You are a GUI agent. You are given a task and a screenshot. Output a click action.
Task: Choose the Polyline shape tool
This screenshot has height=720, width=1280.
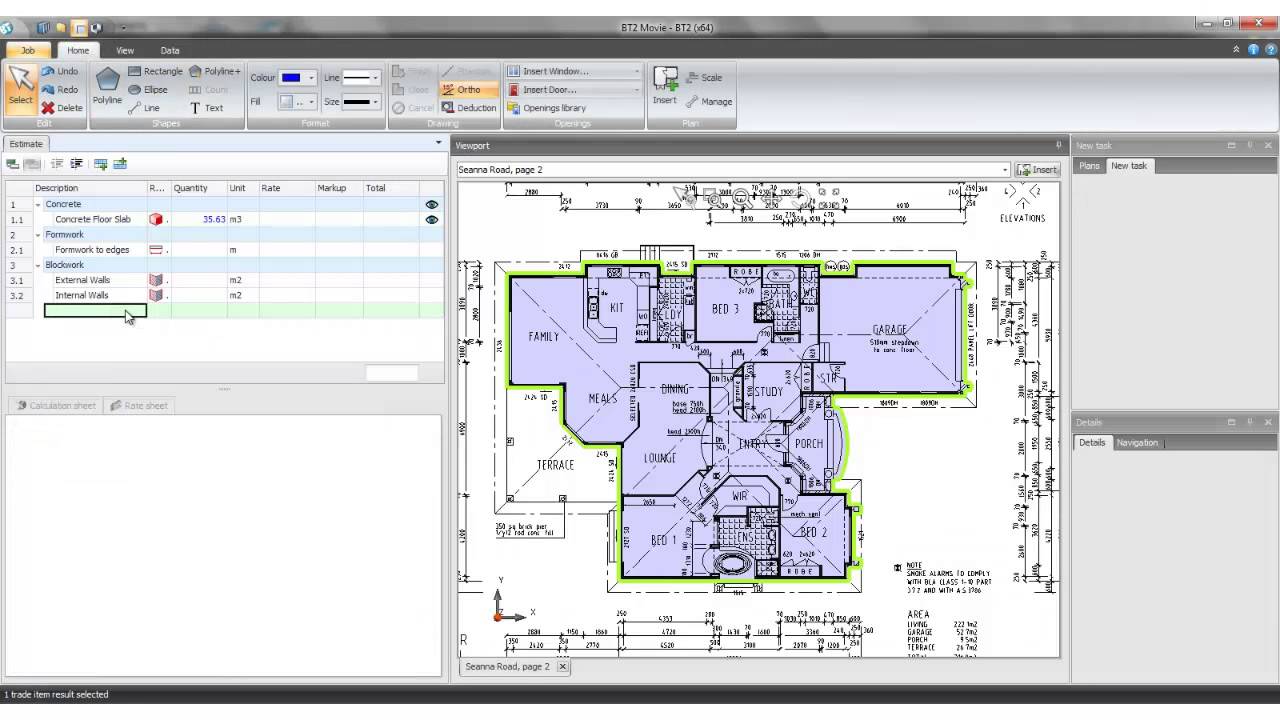pyautogui.click(x=107, y=87)
